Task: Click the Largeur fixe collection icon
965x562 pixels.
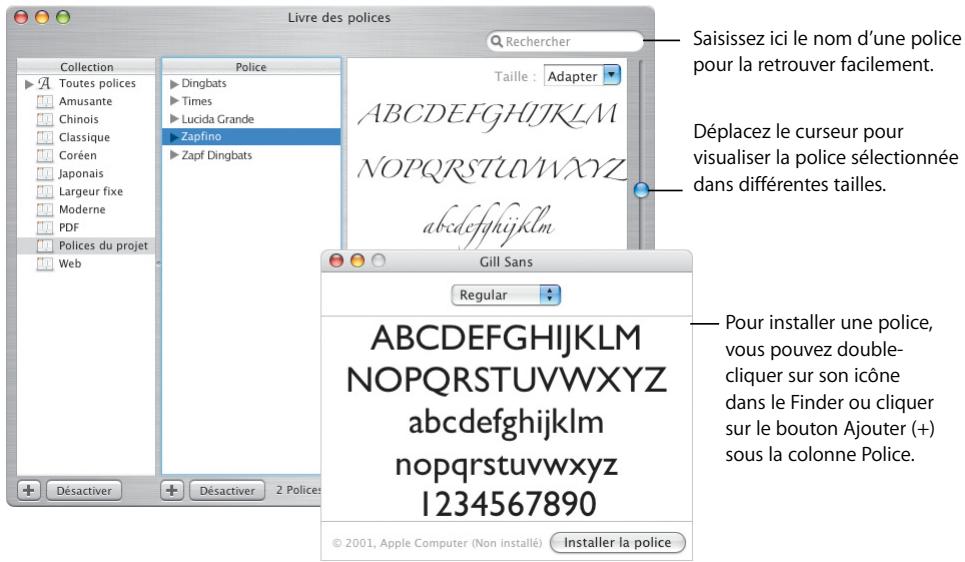Action: pyautogui.click(x=44, y=191)
